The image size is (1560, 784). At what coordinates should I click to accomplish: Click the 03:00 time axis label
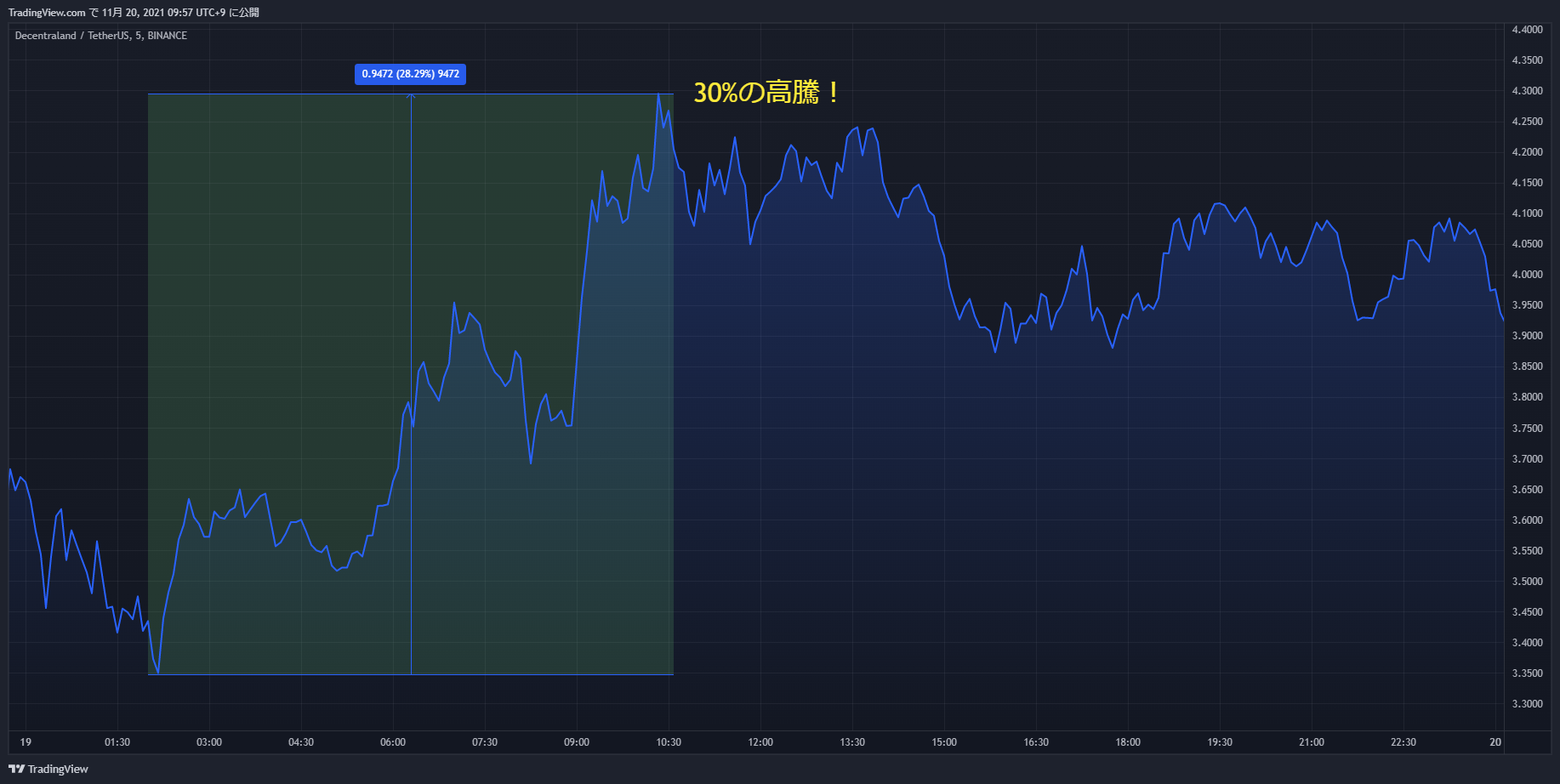tap(209, 742)
